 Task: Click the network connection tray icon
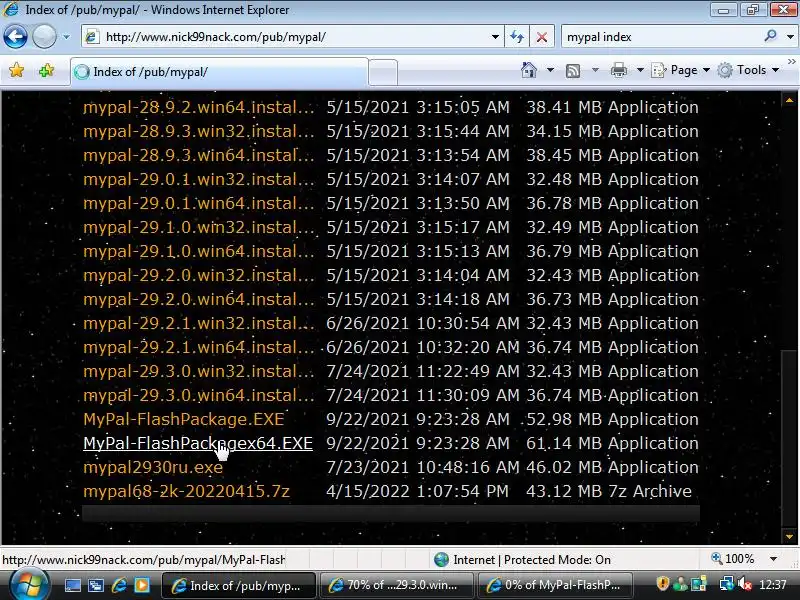(727, 584)
